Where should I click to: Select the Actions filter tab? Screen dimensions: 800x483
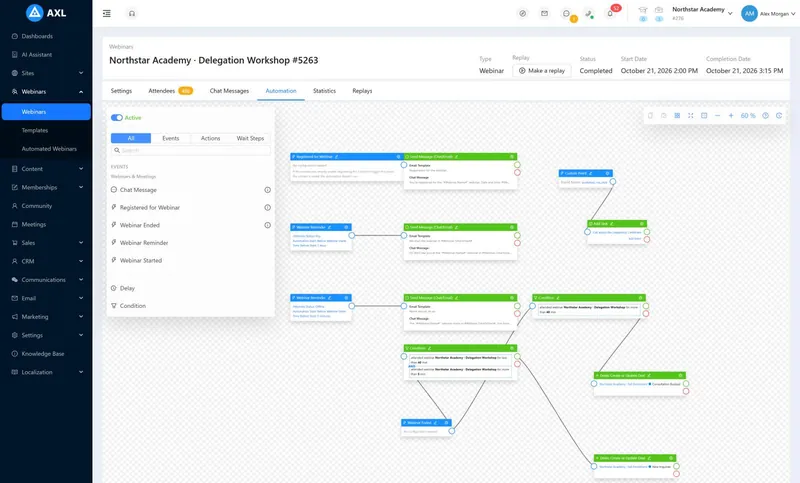point(210,138)
